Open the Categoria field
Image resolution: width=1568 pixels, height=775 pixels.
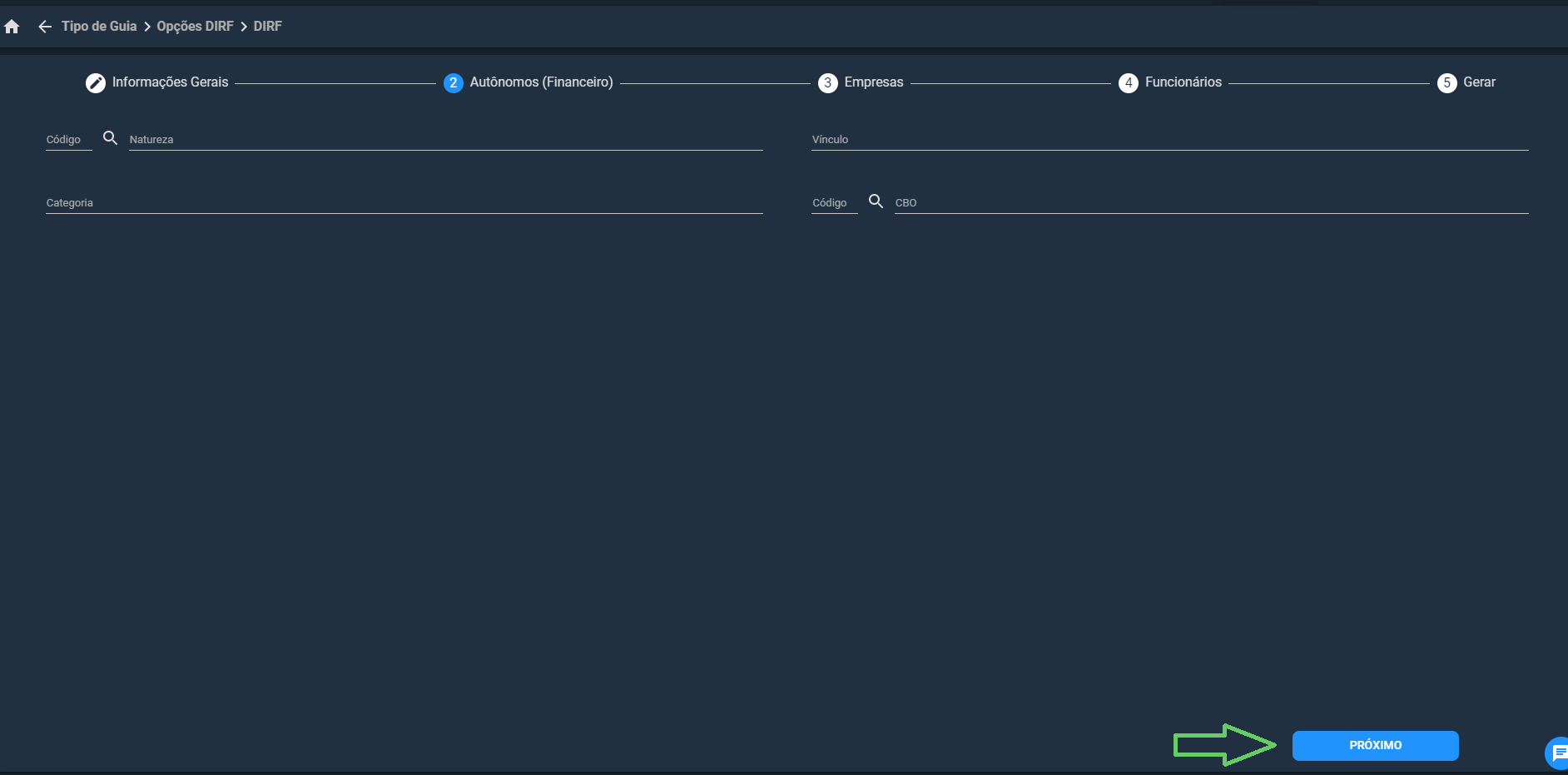click(x=404, y=202)
